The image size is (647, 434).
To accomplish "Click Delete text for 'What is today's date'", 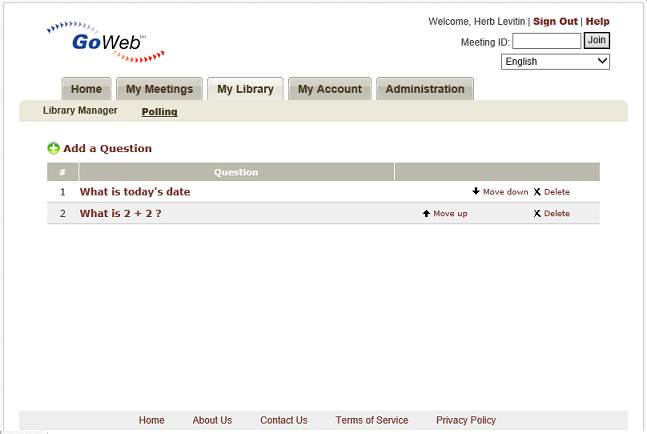I will (557, 192).
